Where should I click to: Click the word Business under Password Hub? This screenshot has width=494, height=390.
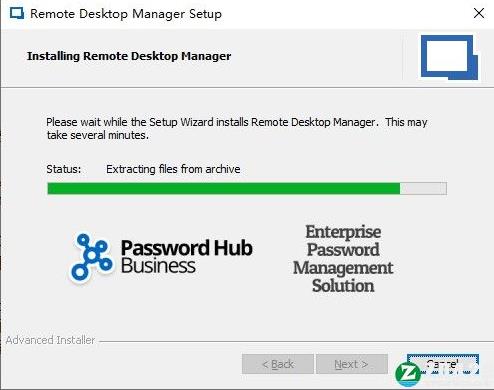coord(158,266)
